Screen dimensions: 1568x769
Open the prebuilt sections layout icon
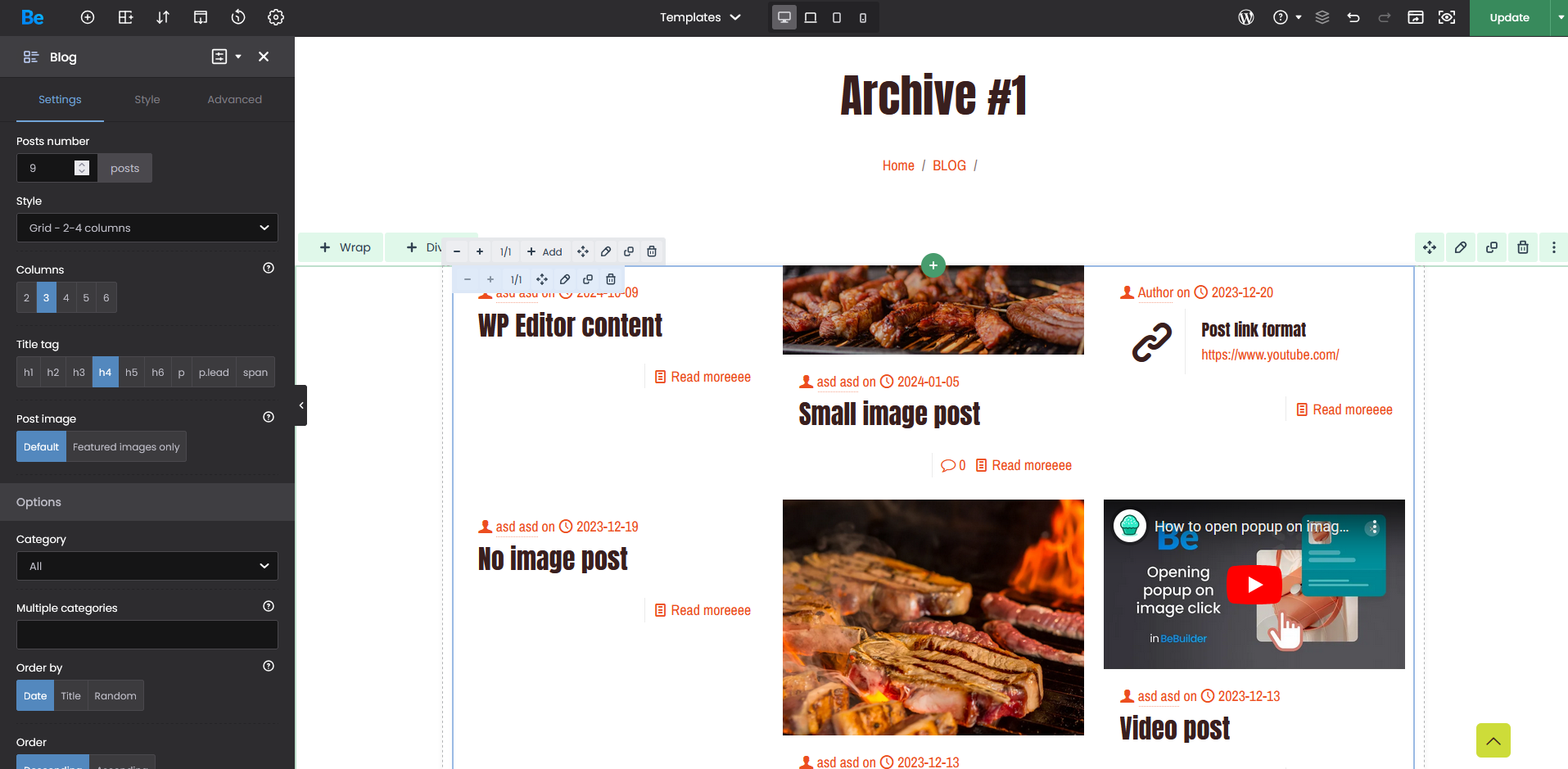[x=125, y=17]
